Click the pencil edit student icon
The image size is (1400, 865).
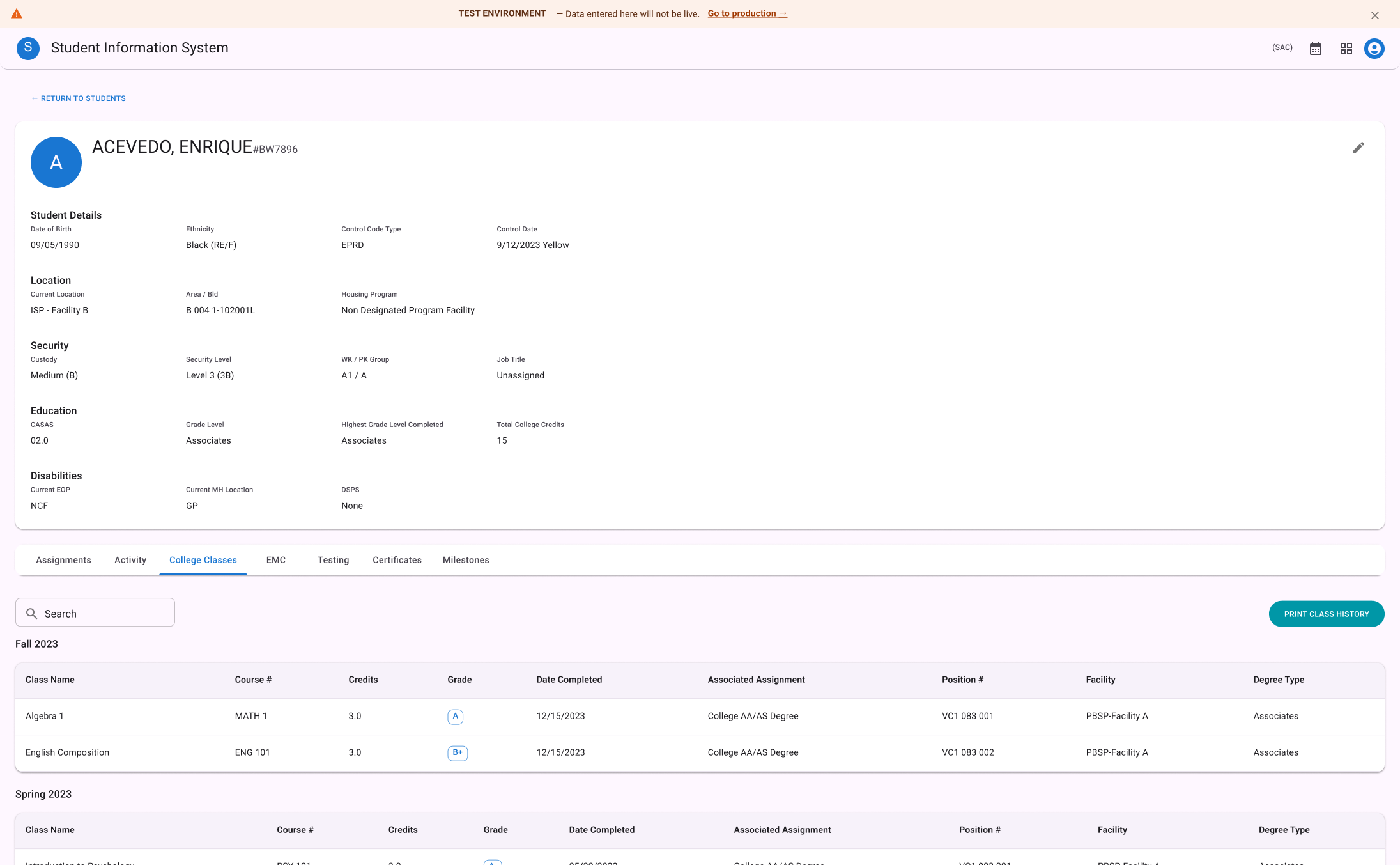tap(1358, 148)
